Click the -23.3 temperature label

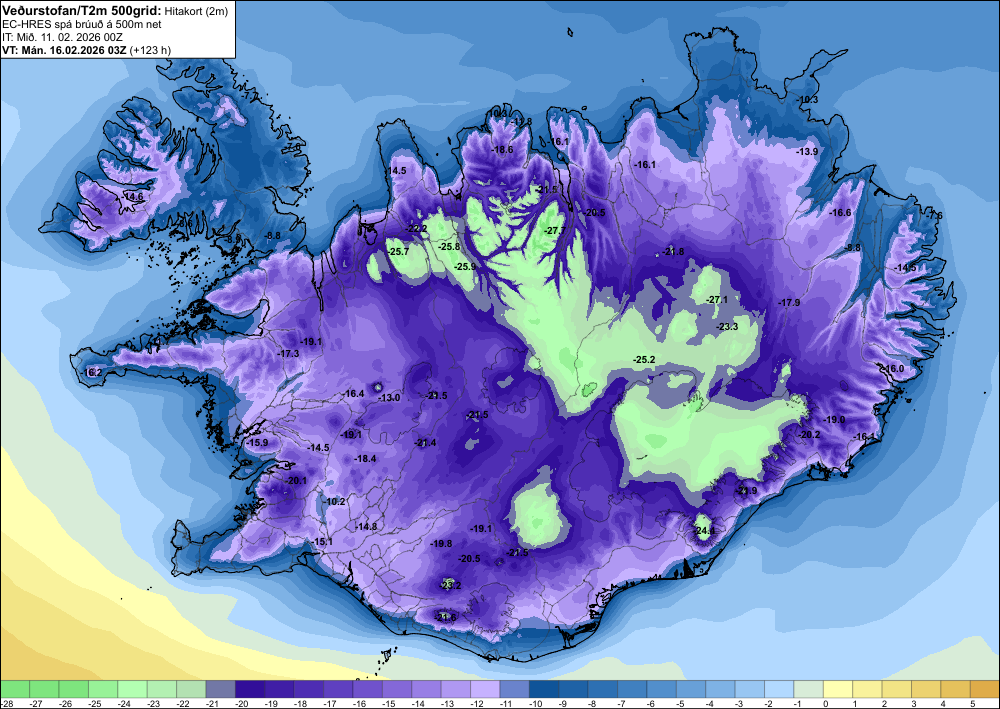point(726,326)
